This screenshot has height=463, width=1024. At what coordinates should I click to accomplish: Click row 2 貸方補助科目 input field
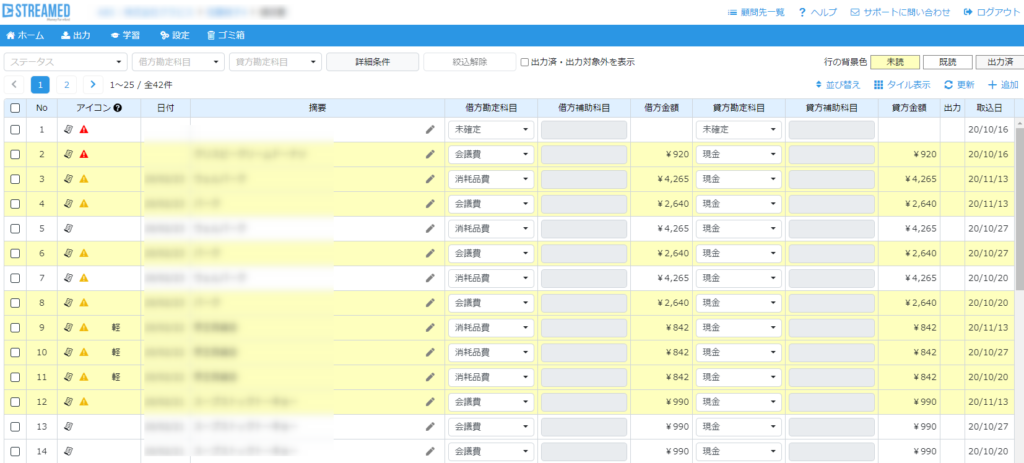pyautogui.click(x=831, y=154)
